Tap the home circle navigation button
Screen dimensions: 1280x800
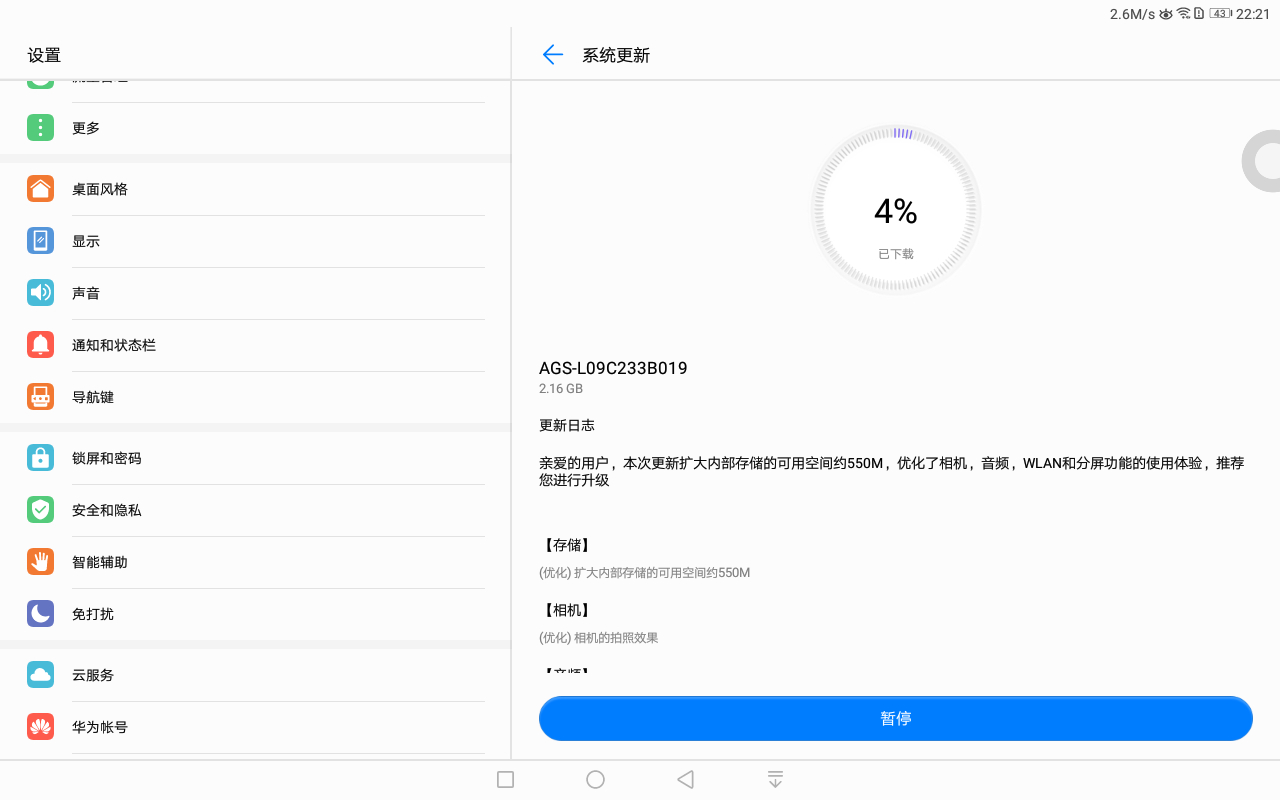[595, 779]
